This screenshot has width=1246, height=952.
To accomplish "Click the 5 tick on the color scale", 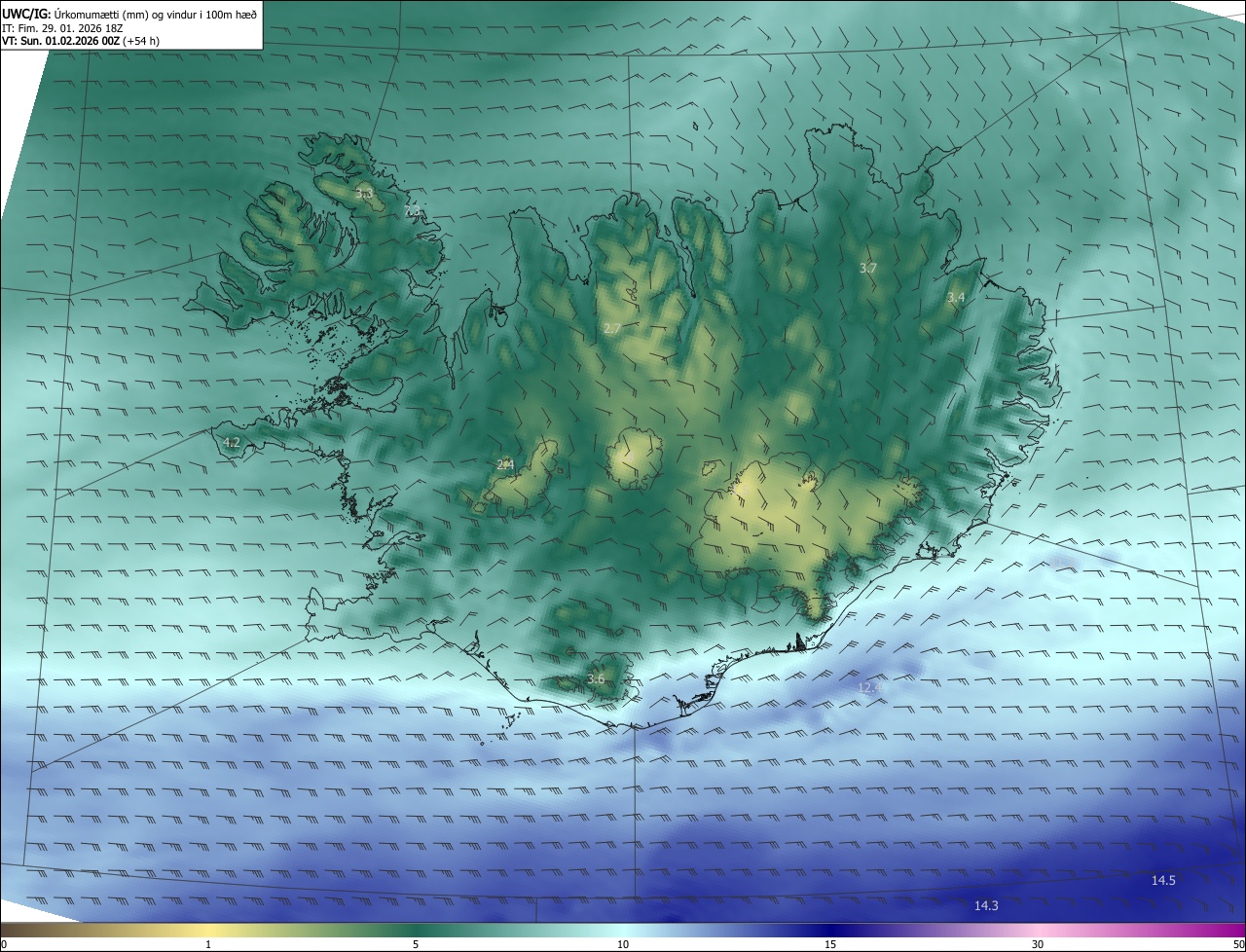I will pyautogui.click(x=416, y=944).
